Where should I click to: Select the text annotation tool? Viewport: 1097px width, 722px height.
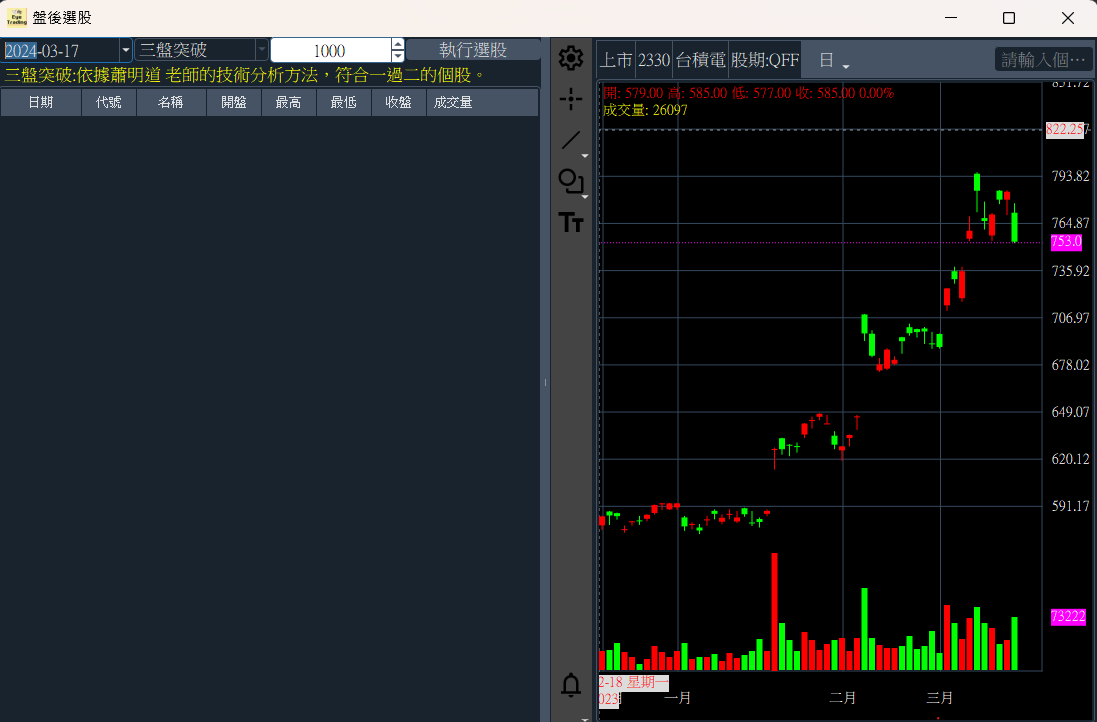point(571,222)
